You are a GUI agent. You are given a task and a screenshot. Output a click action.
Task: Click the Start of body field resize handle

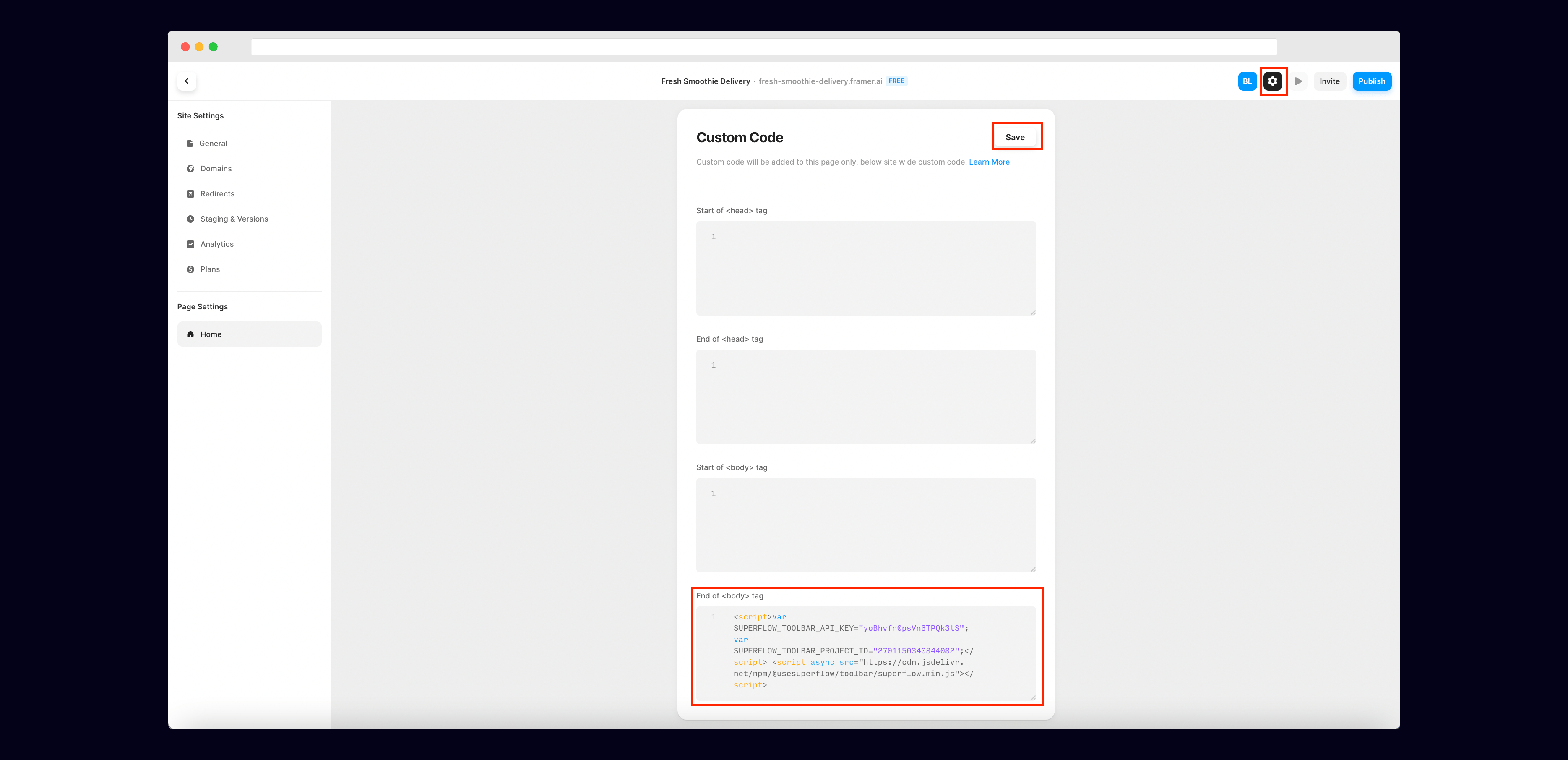(1033, 569)
